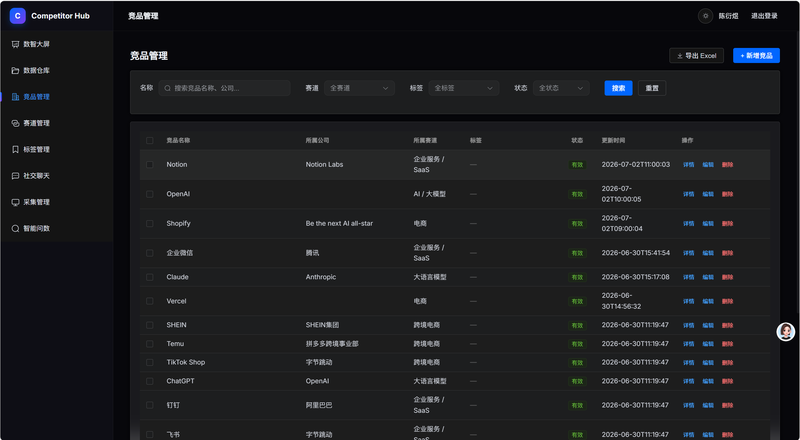Screen dimensions: 800x440
Task: Open 智能问数 from the sidebar
Action: tap(57, 228)
